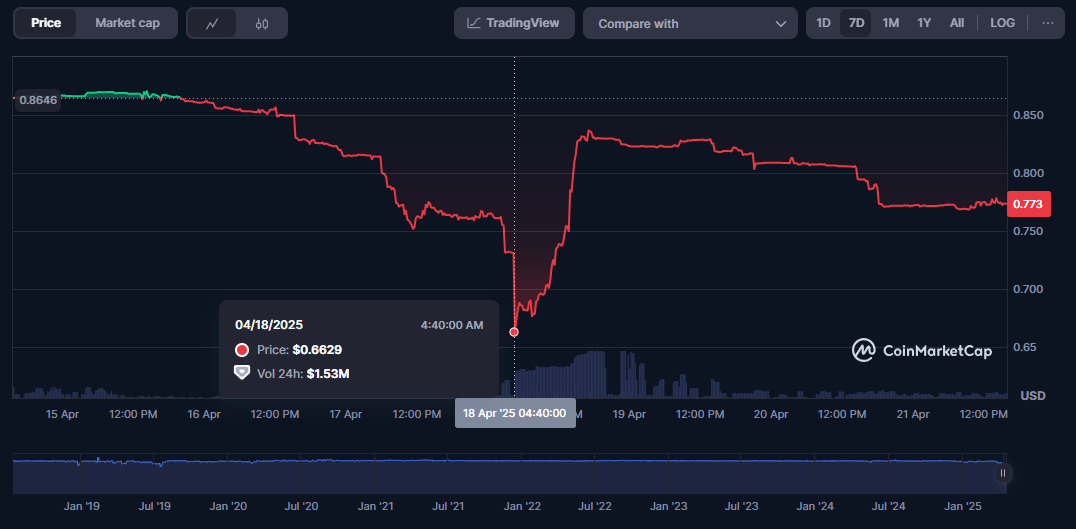This screenshot has height=529, width=1076.
Task: Click the tooltip time 4:40:00 AM
Action: click(x=452, y=325)
